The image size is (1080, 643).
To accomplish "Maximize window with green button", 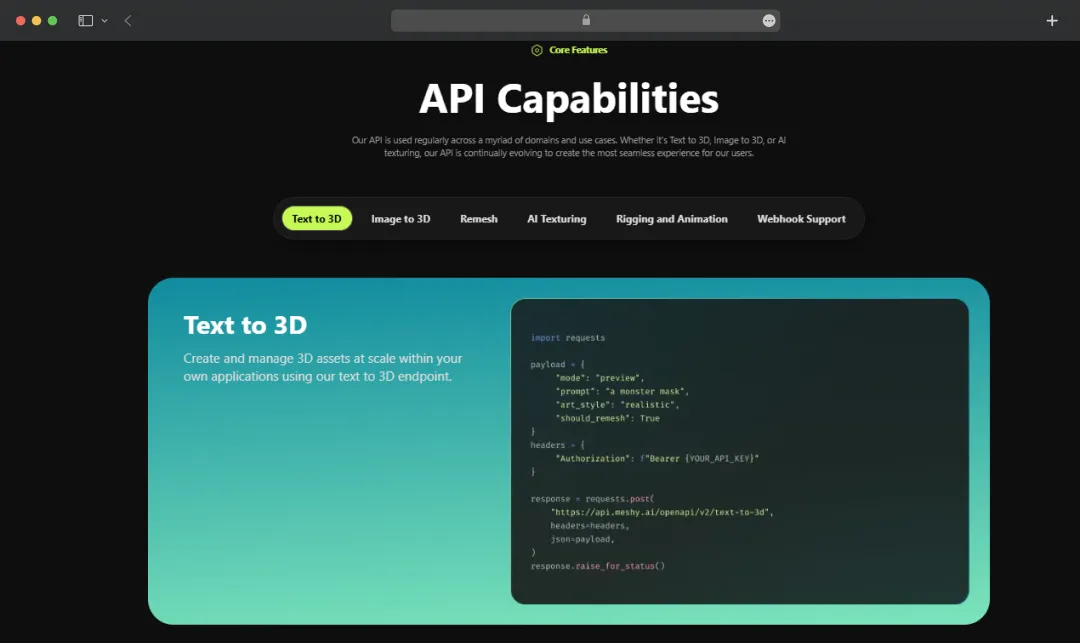I will point(52,21).
